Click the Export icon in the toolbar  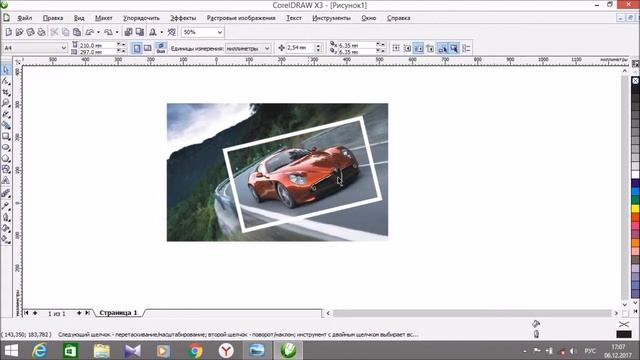click(140, 32)
